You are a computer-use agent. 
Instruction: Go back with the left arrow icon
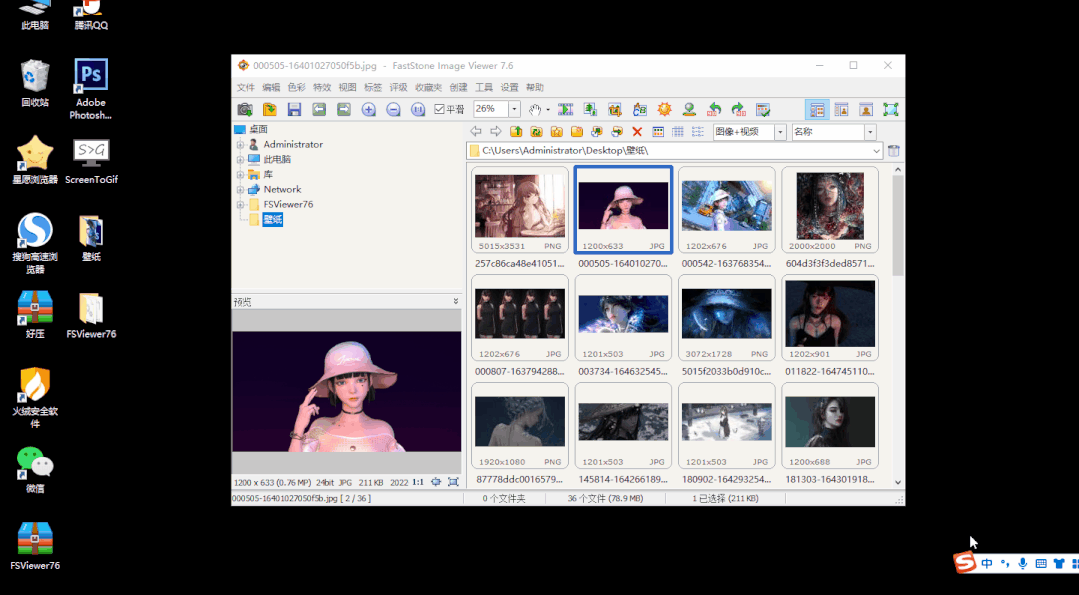(x=476, y=132)
